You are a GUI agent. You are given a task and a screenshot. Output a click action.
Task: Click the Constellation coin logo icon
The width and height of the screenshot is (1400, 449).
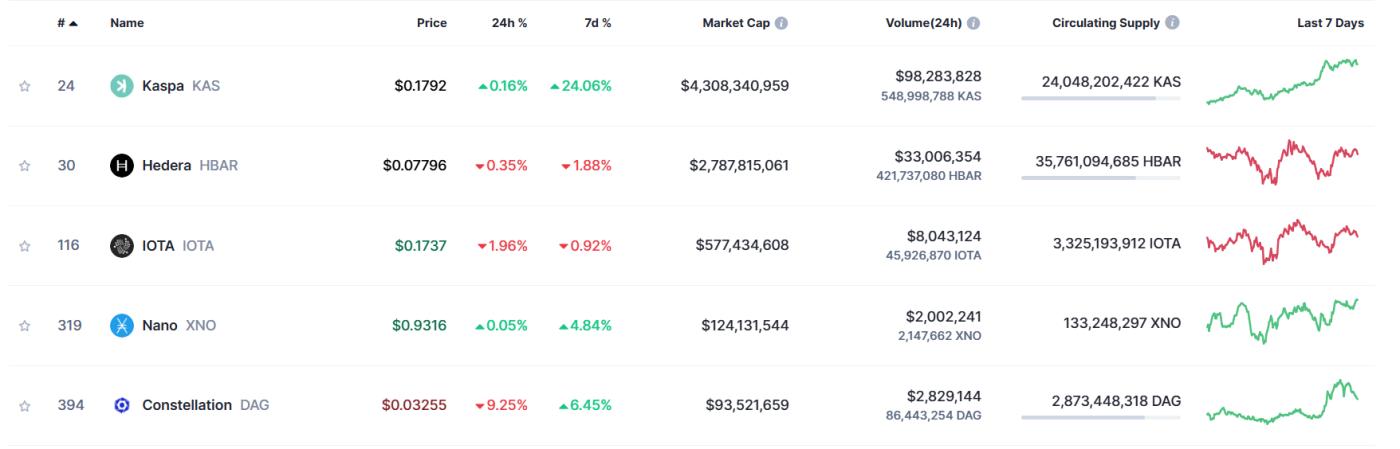point(122,406)
